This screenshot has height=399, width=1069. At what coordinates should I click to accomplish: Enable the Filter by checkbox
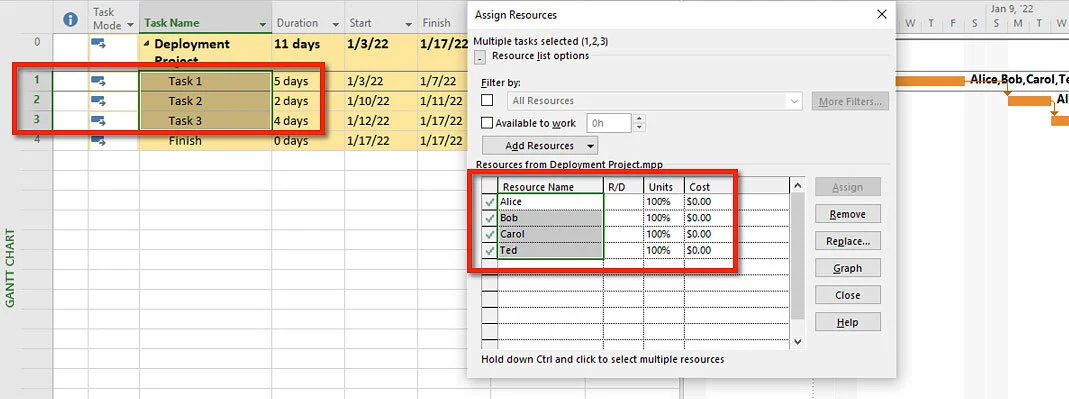pos(487,100)
